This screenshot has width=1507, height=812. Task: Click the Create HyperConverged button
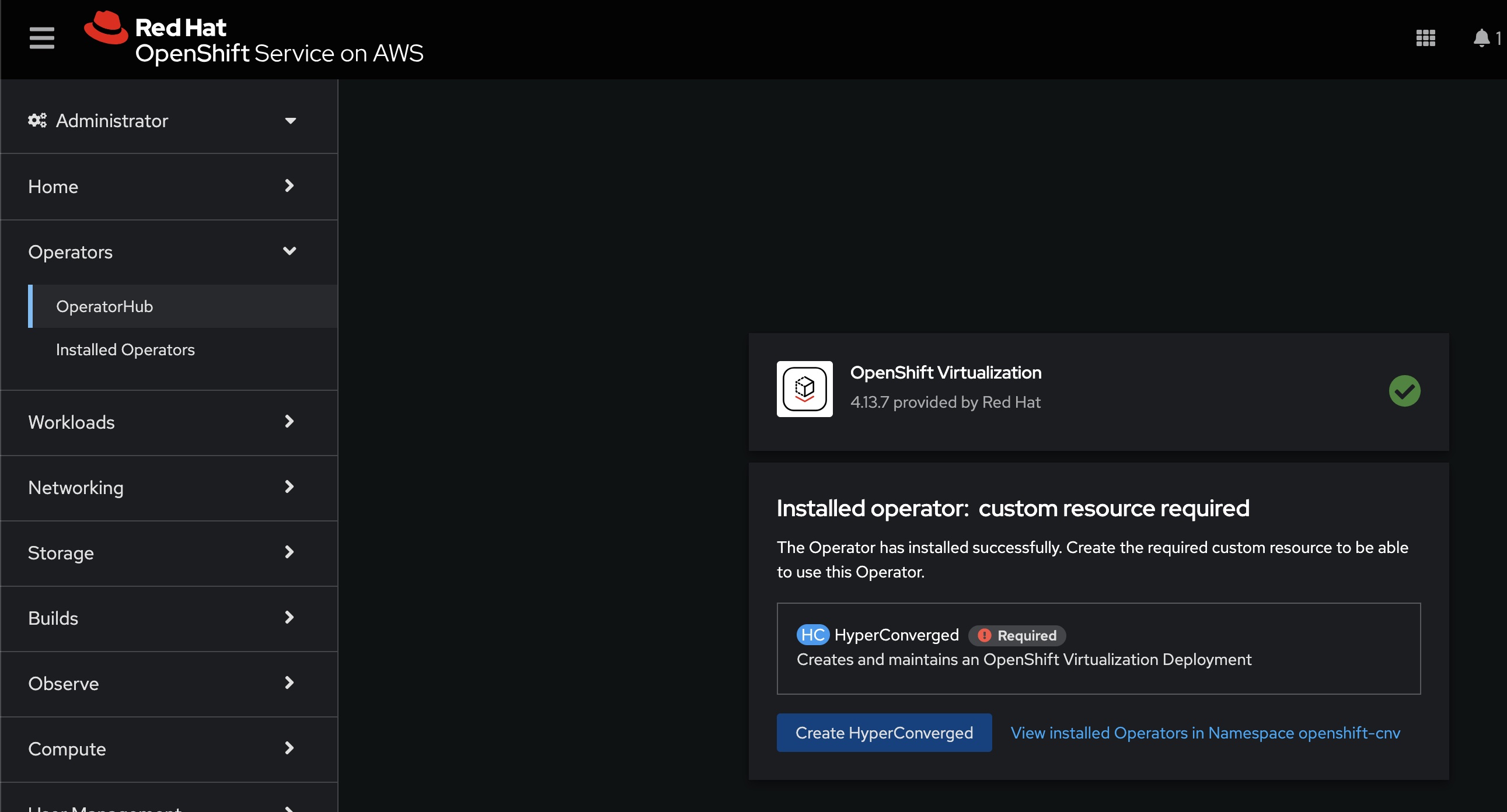(x=884, y=733)
